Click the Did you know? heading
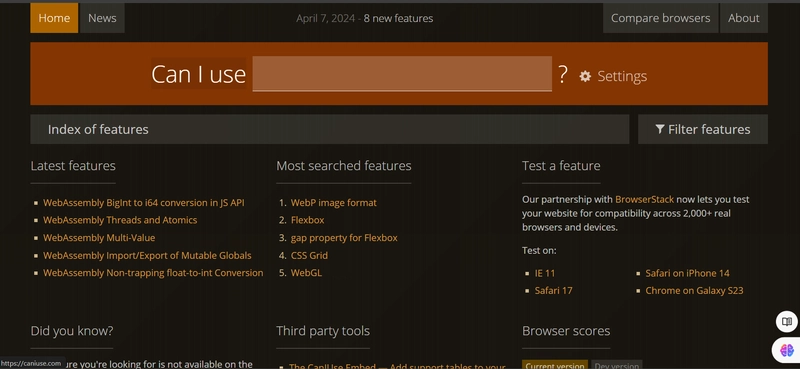Viewport: 800px width, 369px height. (x=72, y=331)
